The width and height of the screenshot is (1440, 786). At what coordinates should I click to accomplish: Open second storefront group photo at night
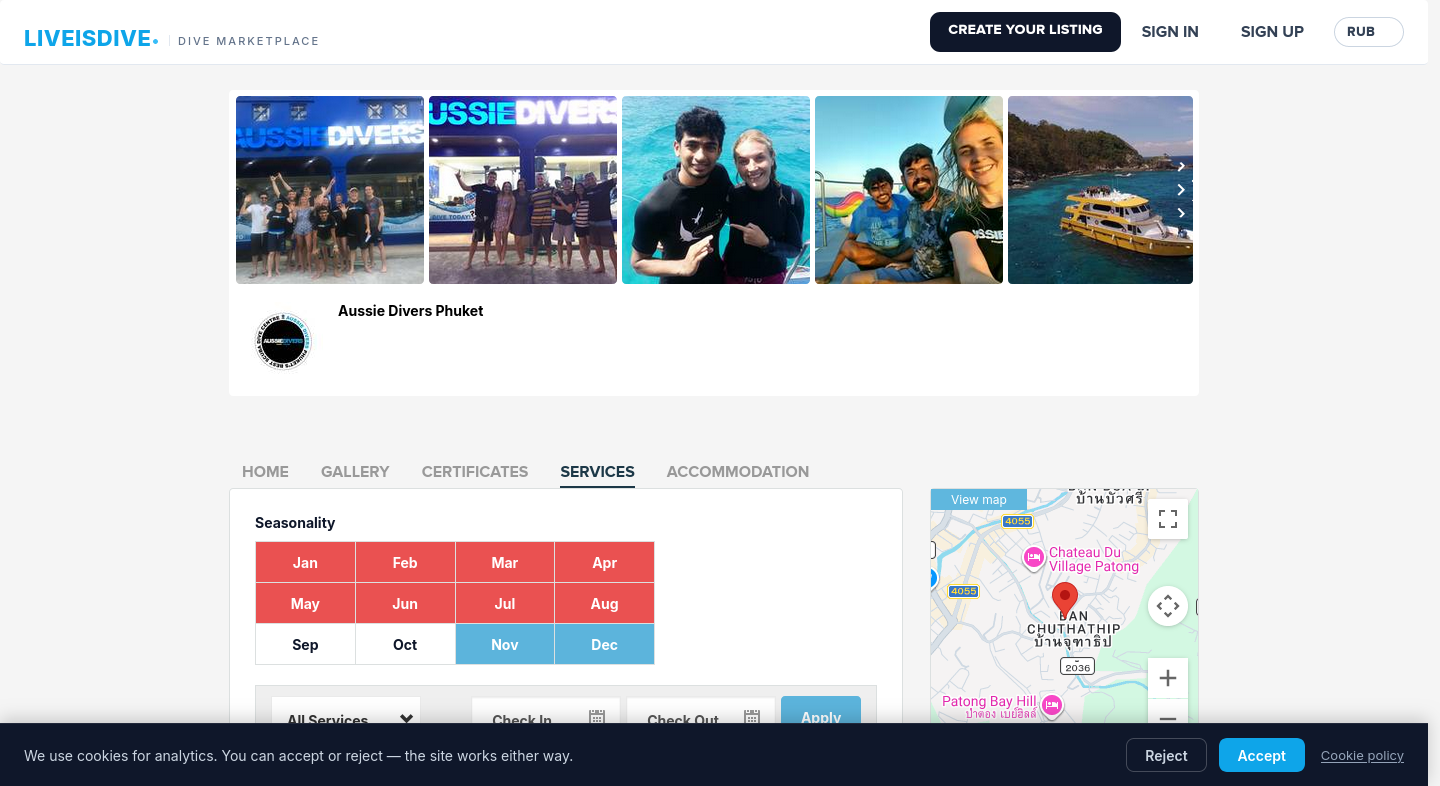pos(523,190)
